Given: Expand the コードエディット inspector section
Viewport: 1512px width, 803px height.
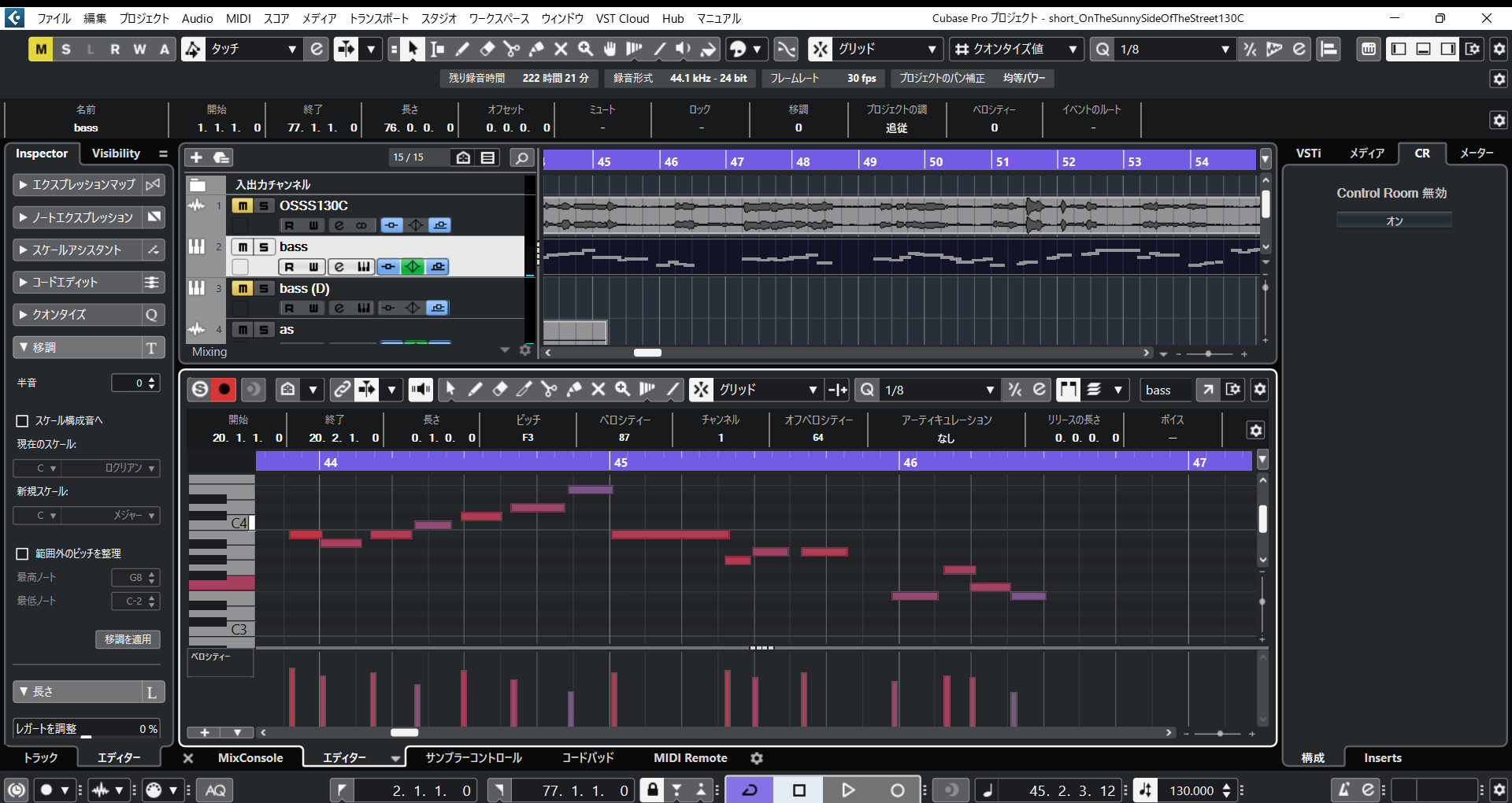Looking at the screenshot, I should pos(77,282).
